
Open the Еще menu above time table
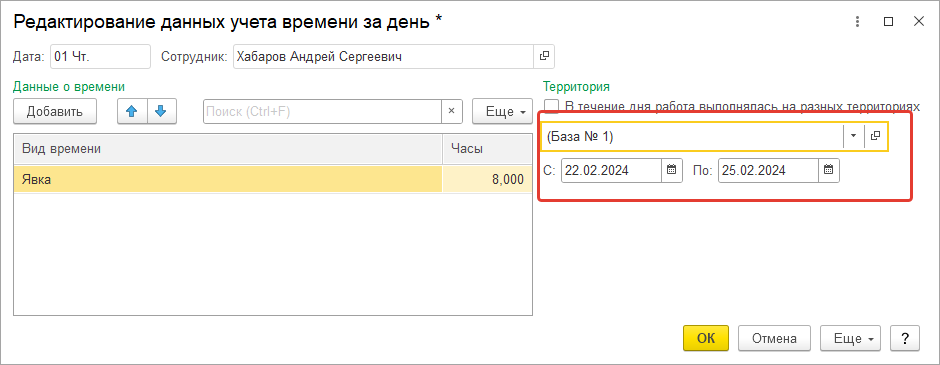(502, 111)
